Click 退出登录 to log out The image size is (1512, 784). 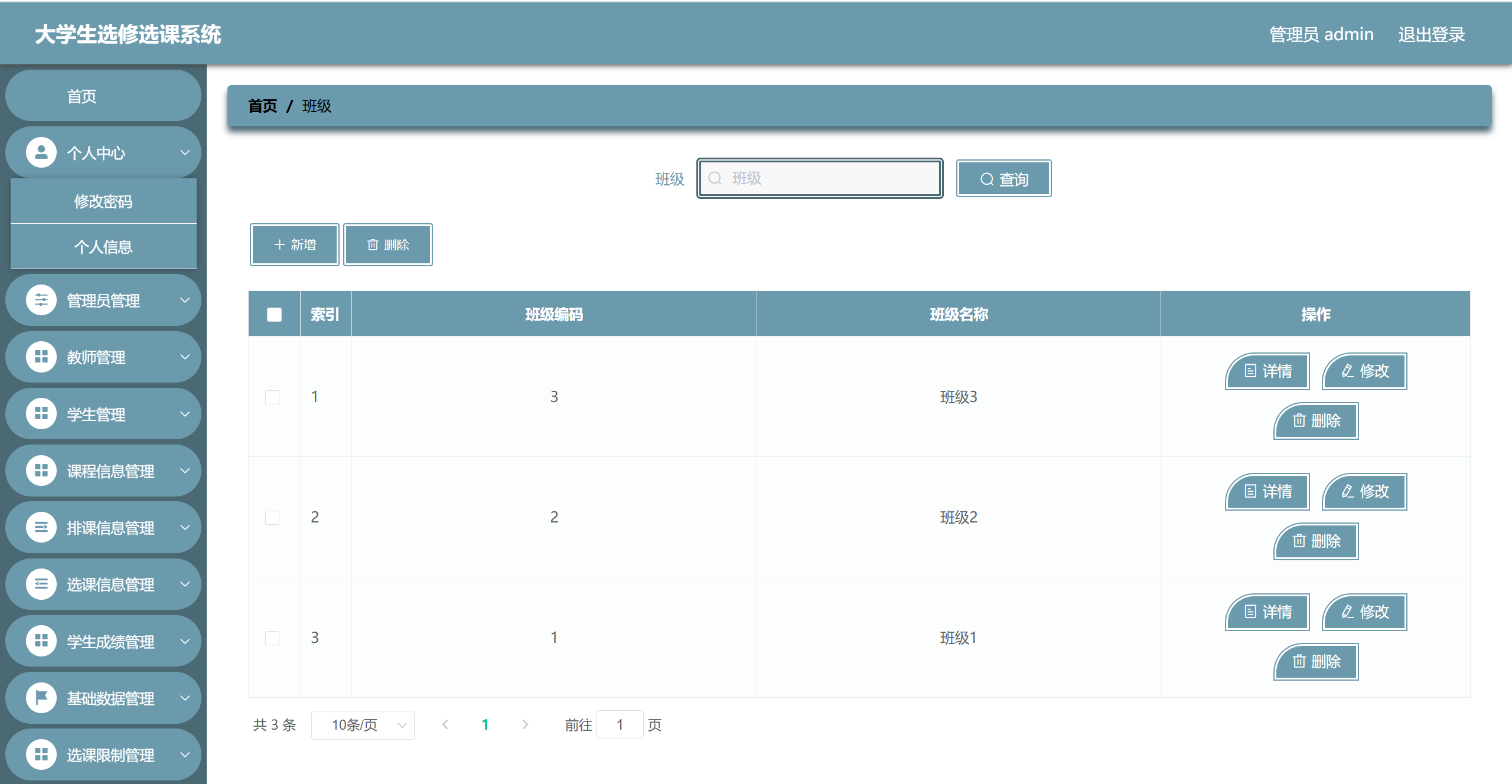tap(1431, 35)
